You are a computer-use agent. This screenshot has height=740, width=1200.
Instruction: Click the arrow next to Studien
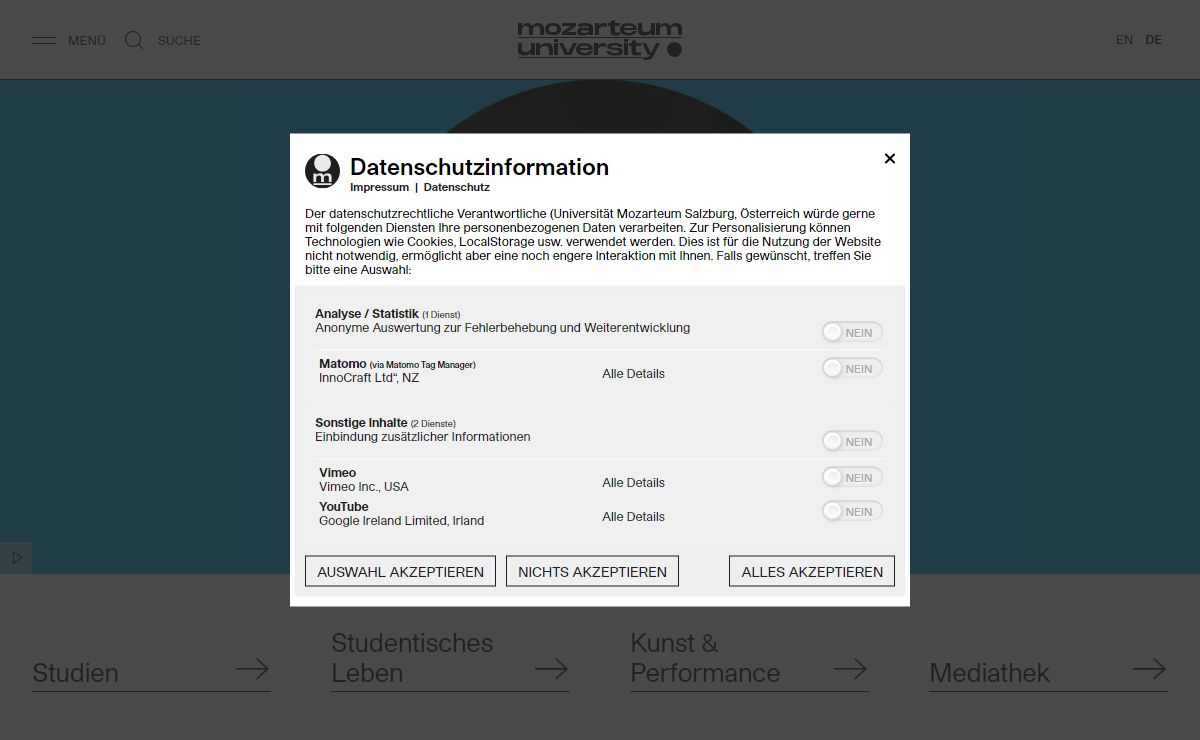click(253, 668)
